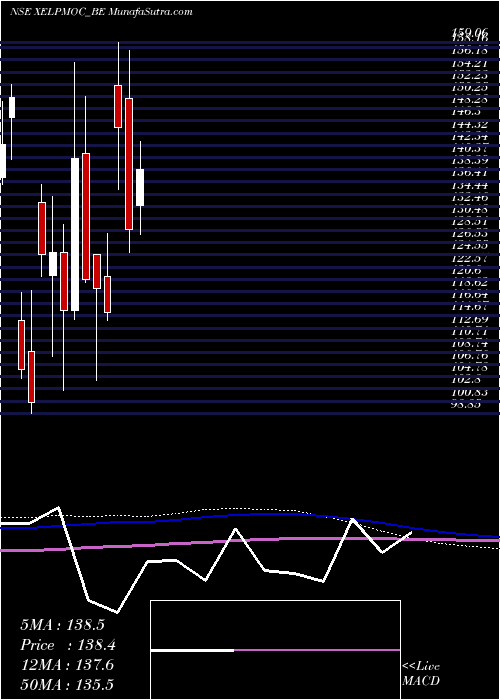Click the 146.3 price axis label

pyautogui.click(x=465, y=112)
